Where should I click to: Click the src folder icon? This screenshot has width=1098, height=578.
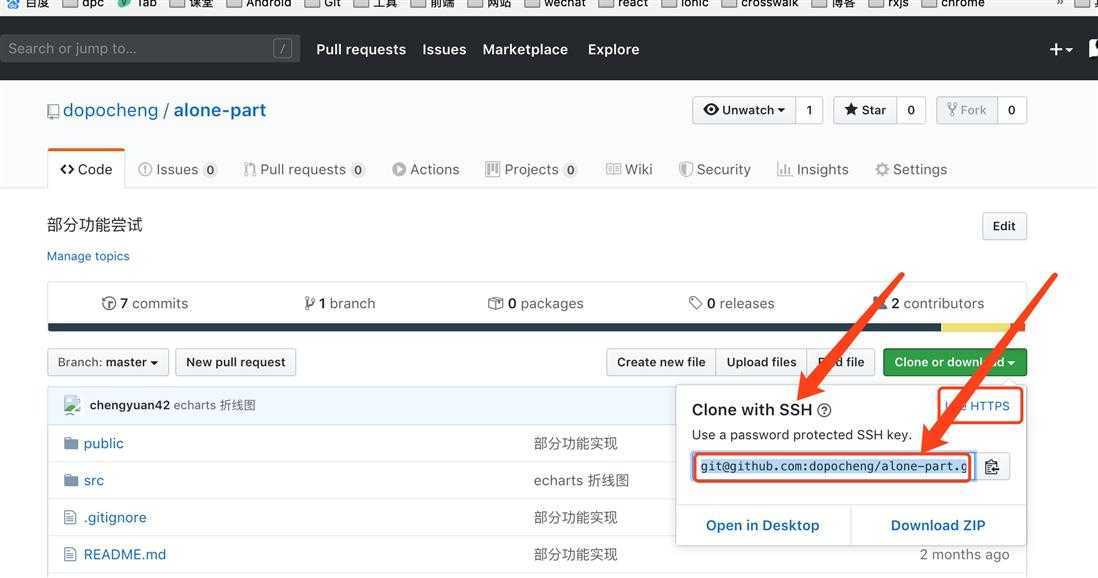click(x=71, y=481)
